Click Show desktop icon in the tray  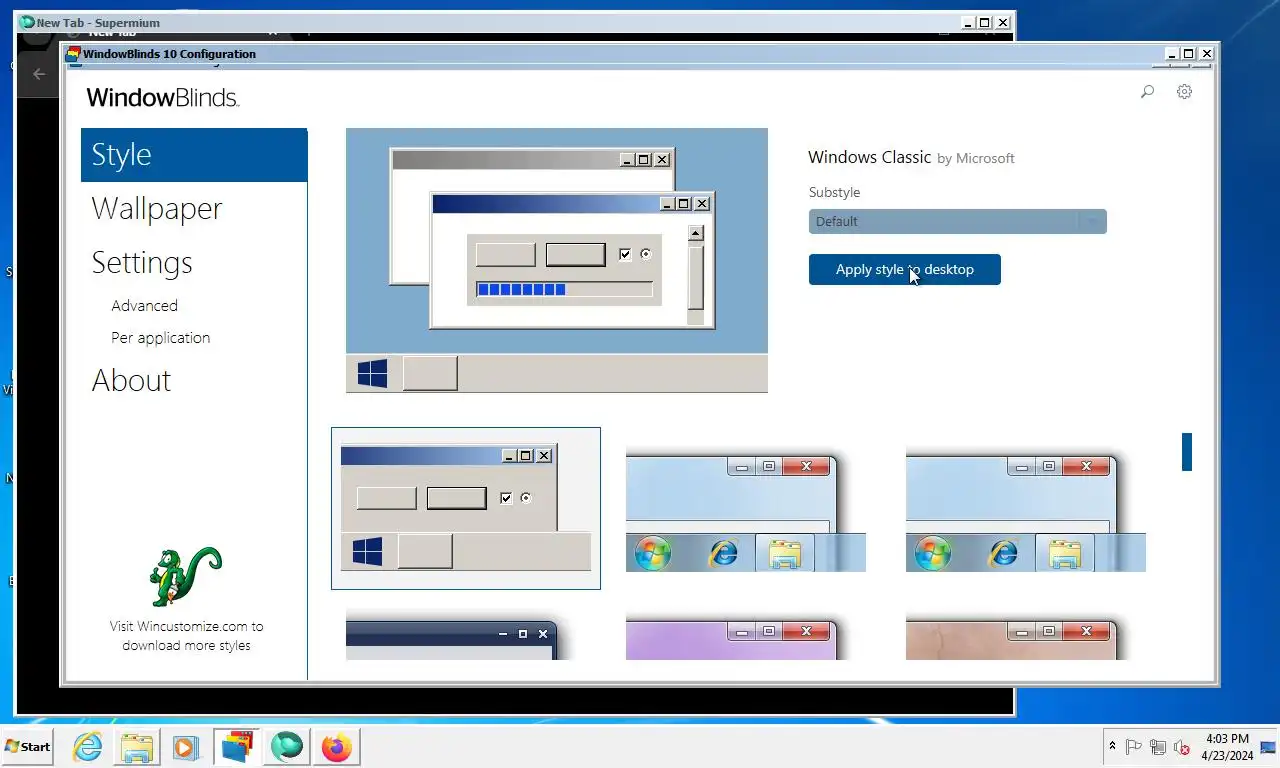(x=1268, y=747)
